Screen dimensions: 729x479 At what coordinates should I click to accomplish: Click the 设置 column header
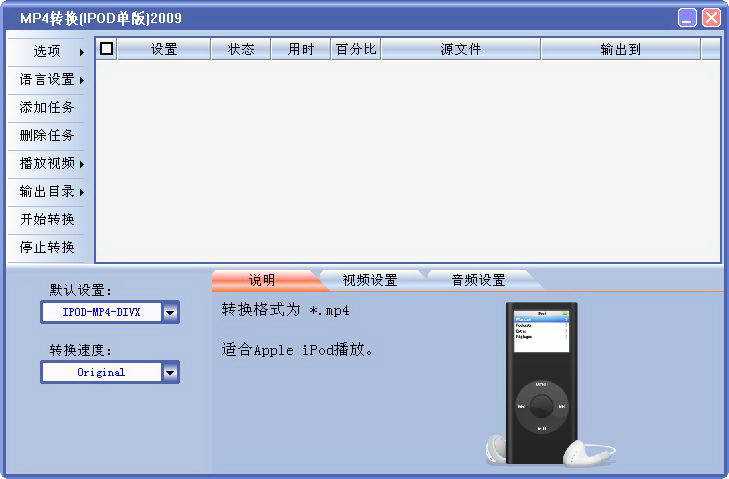[164, 49]
